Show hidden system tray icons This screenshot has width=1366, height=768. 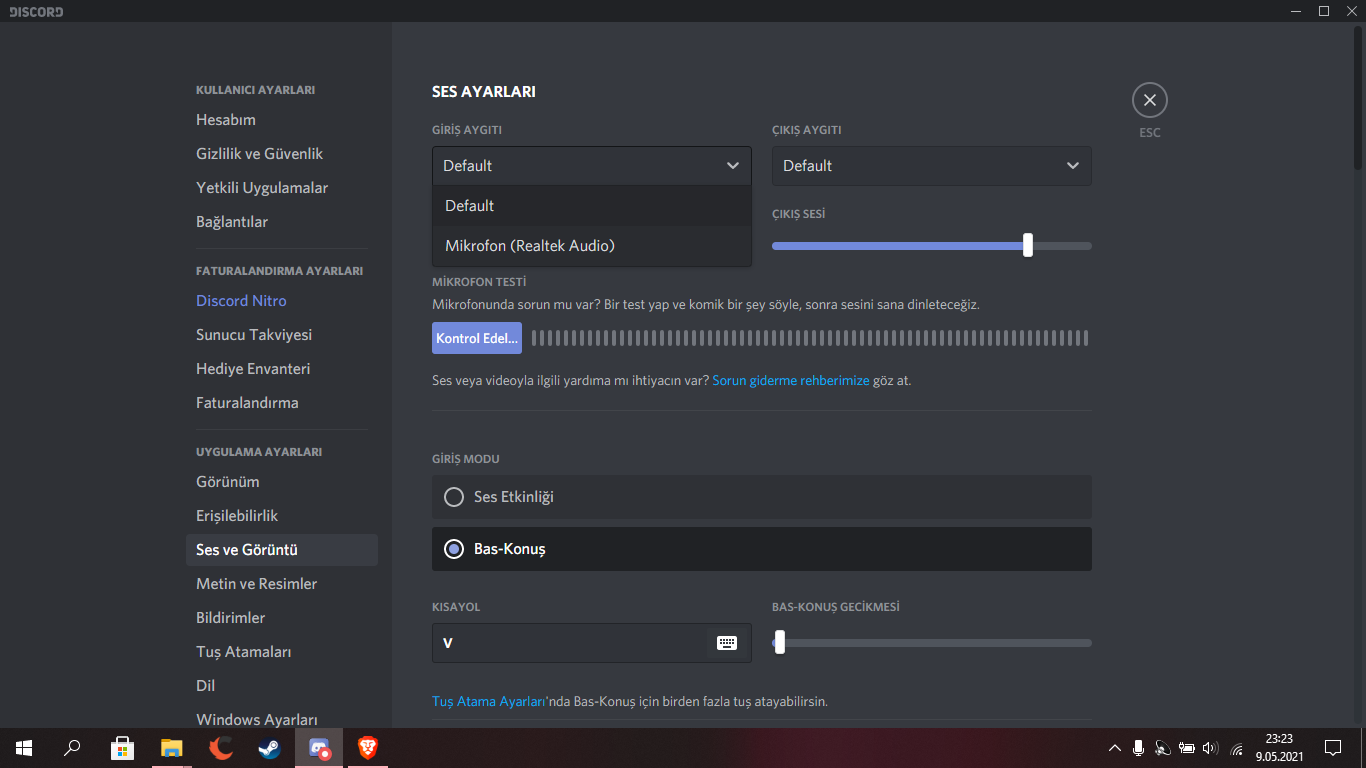click(1115, 748)
